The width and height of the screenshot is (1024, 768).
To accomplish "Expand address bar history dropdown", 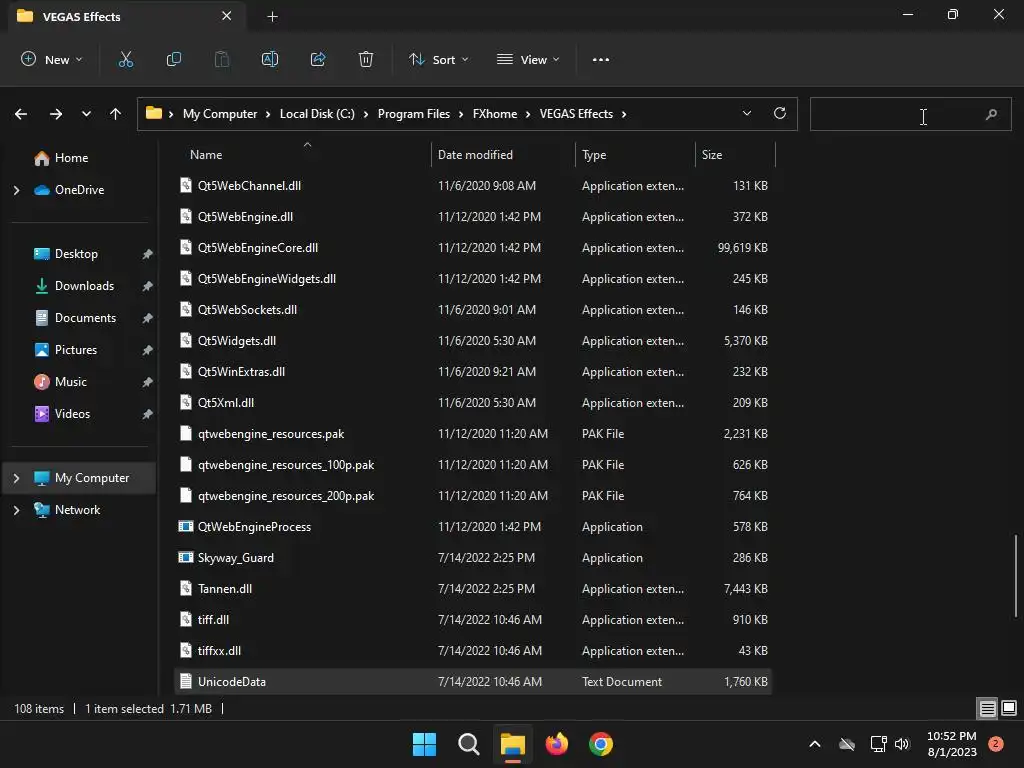I will click(x=746, y=113).
